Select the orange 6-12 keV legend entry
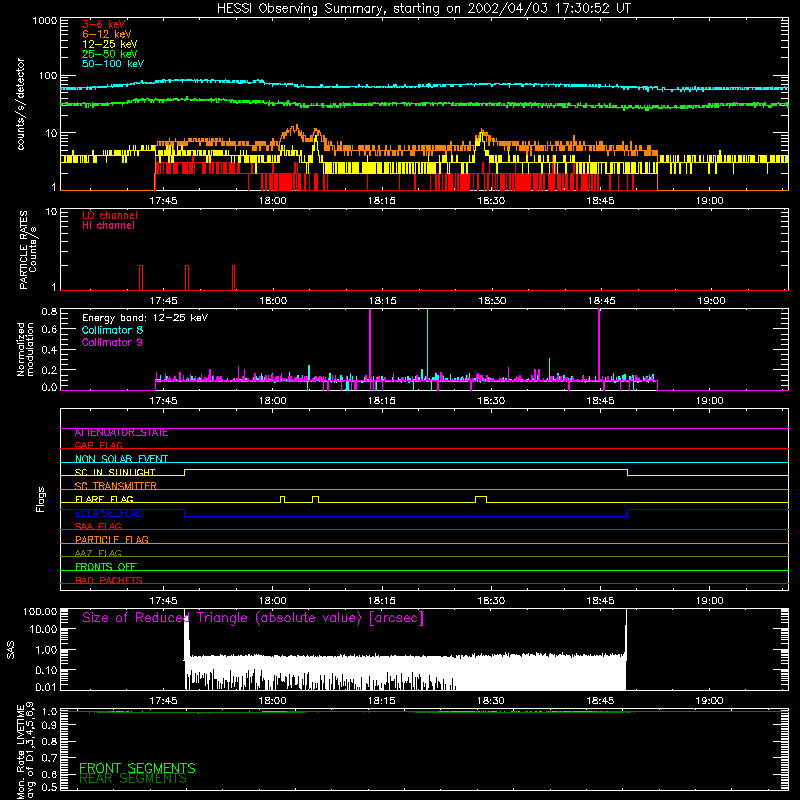This screenshot has height=800, width=800. point(107,34)
